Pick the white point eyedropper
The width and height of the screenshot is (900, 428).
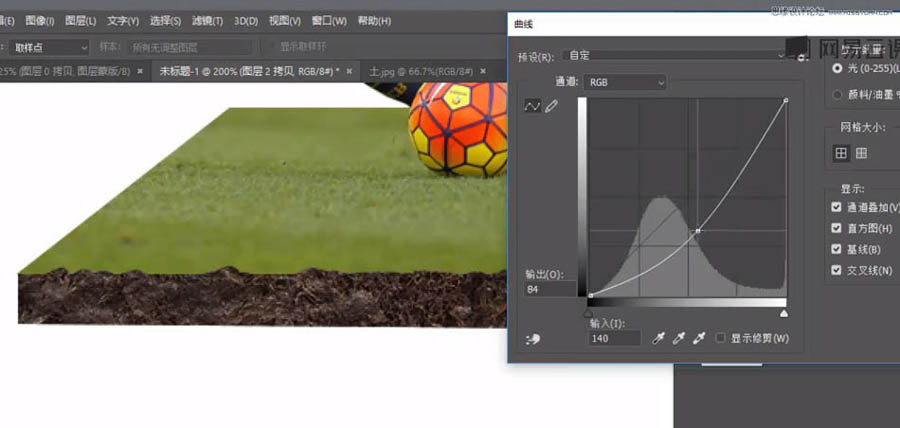(699, 339)
